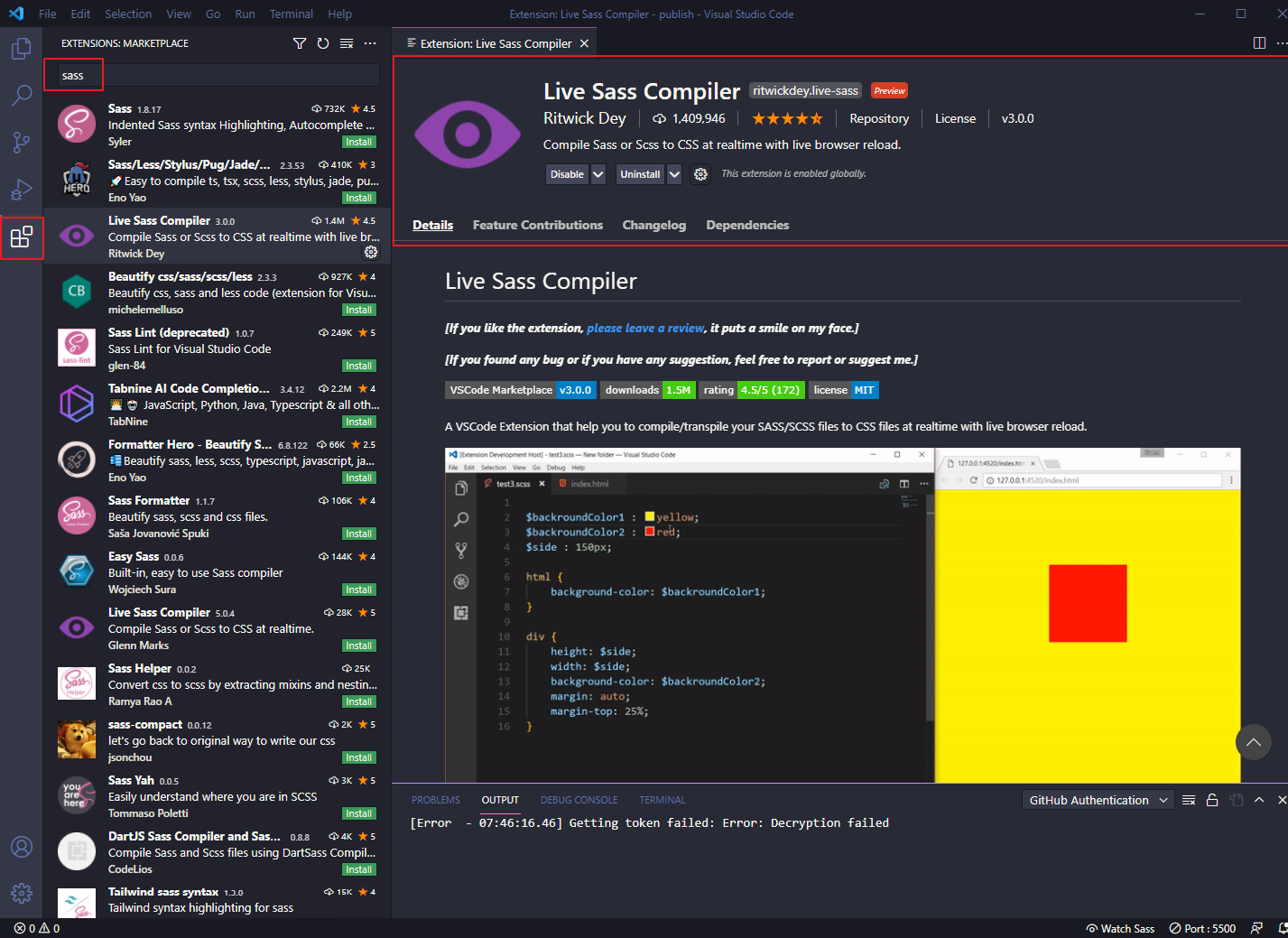The width and height of the screenshot is (1288, 938).
Task: Select Tabnine AI Code Completion in list
Action: [x=218, y=404]
